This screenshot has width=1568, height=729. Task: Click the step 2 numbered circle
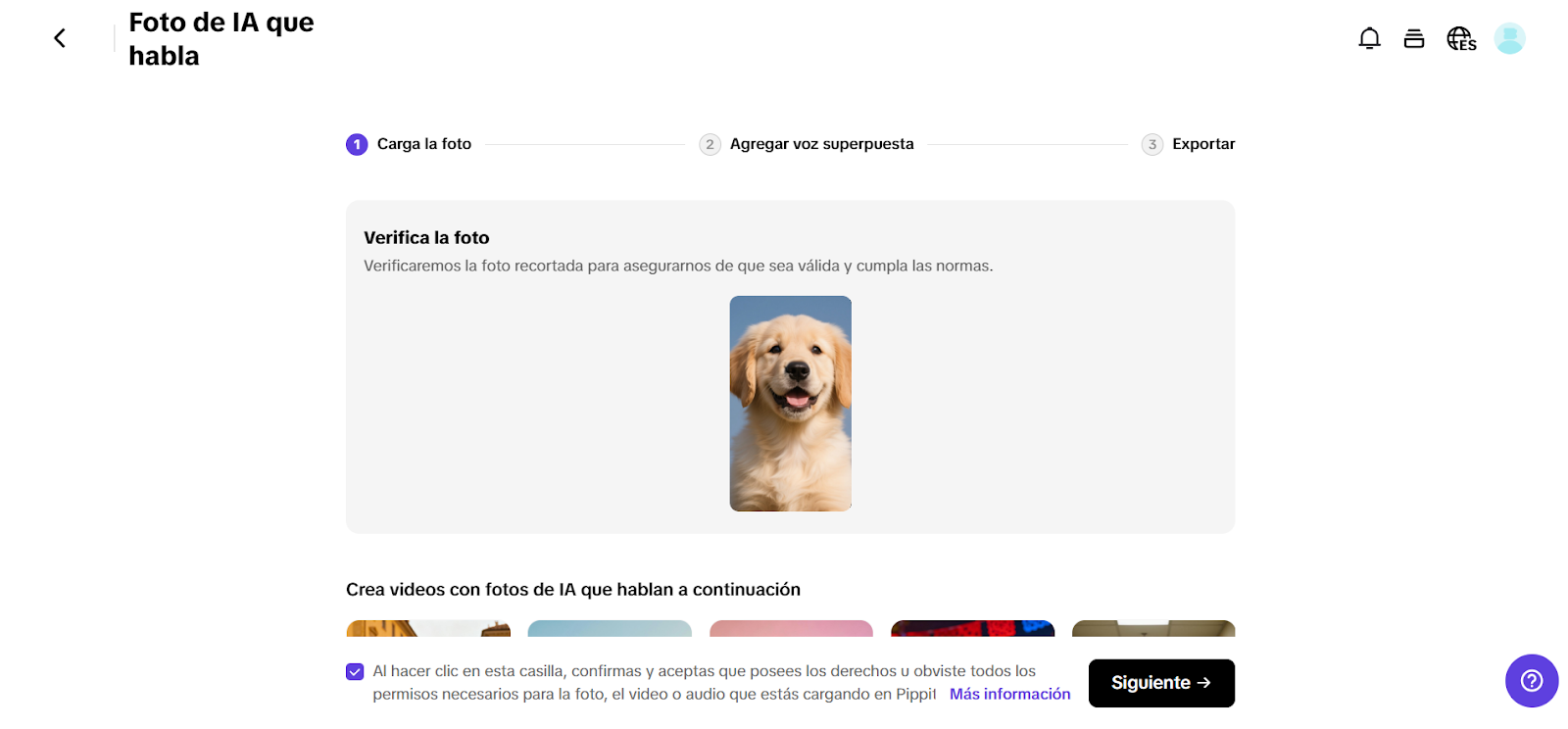(x=710, y=144)
